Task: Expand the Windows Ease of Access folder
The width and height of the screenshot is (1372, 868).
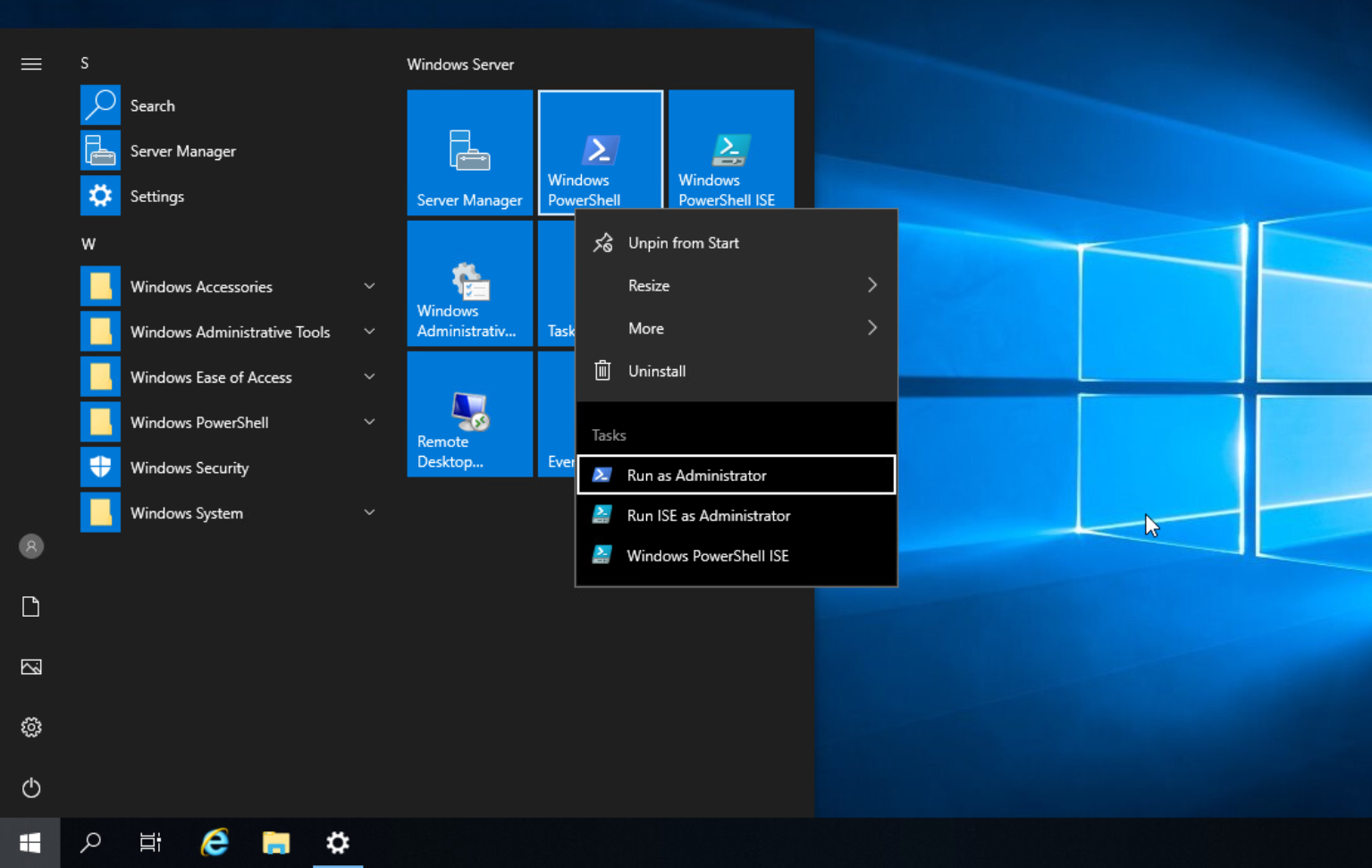Action: point(231,377)
